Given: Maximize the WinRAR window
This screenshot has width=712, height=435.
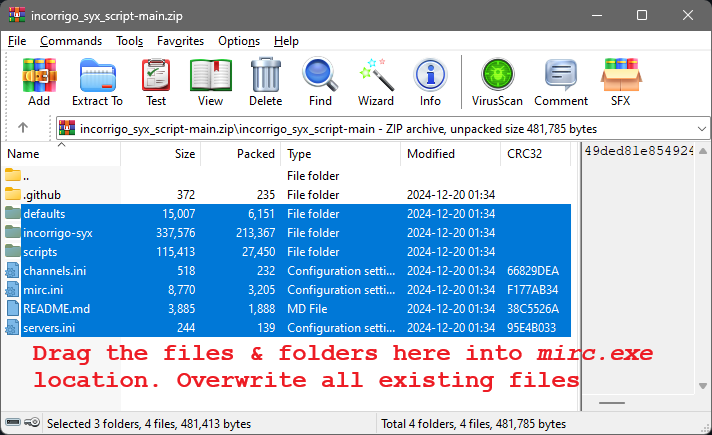Looking at the screenshot, I should 642,15.
